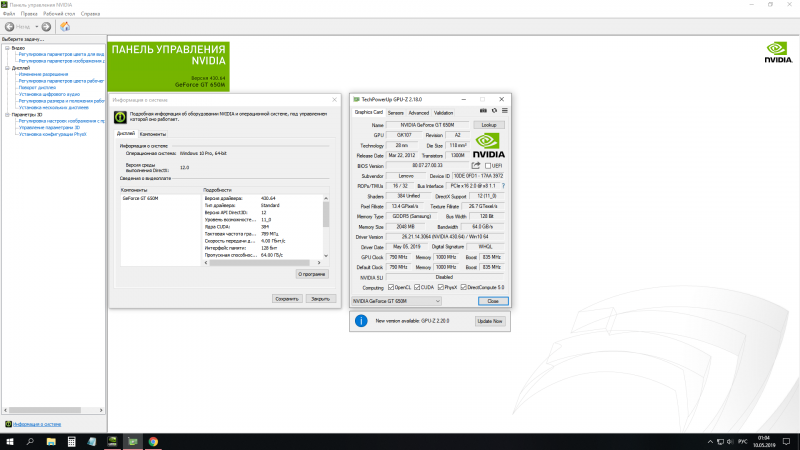Toggle the OpenCL checkbox
800x450 pixels.
point(392,287)
